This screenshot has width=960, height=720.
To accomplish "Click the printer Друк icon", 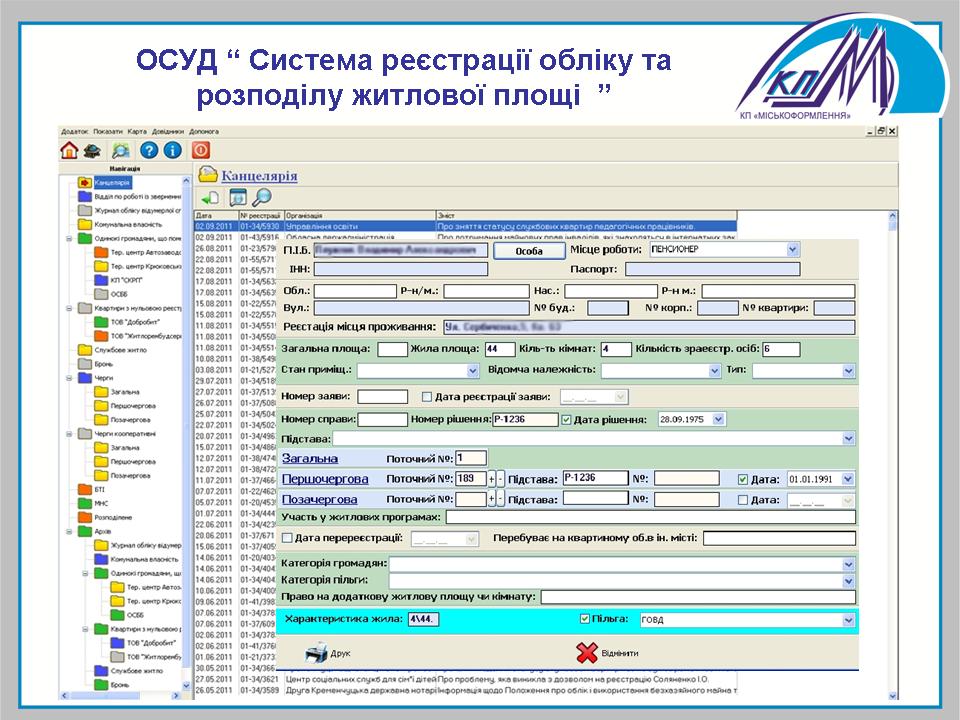I will pos(315,653).
